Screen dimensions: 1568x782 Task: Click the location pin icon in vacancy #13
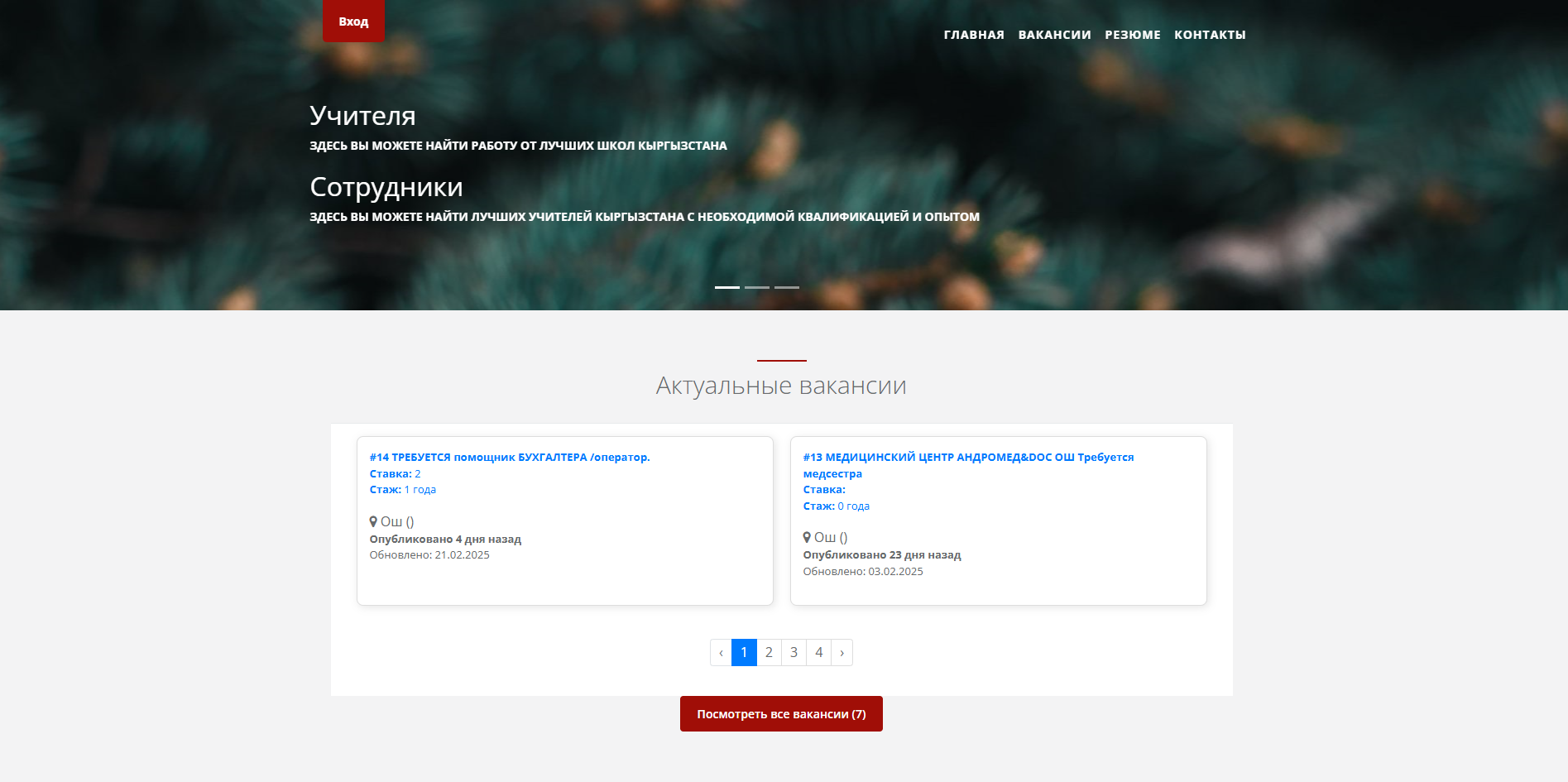click(807, 537)
